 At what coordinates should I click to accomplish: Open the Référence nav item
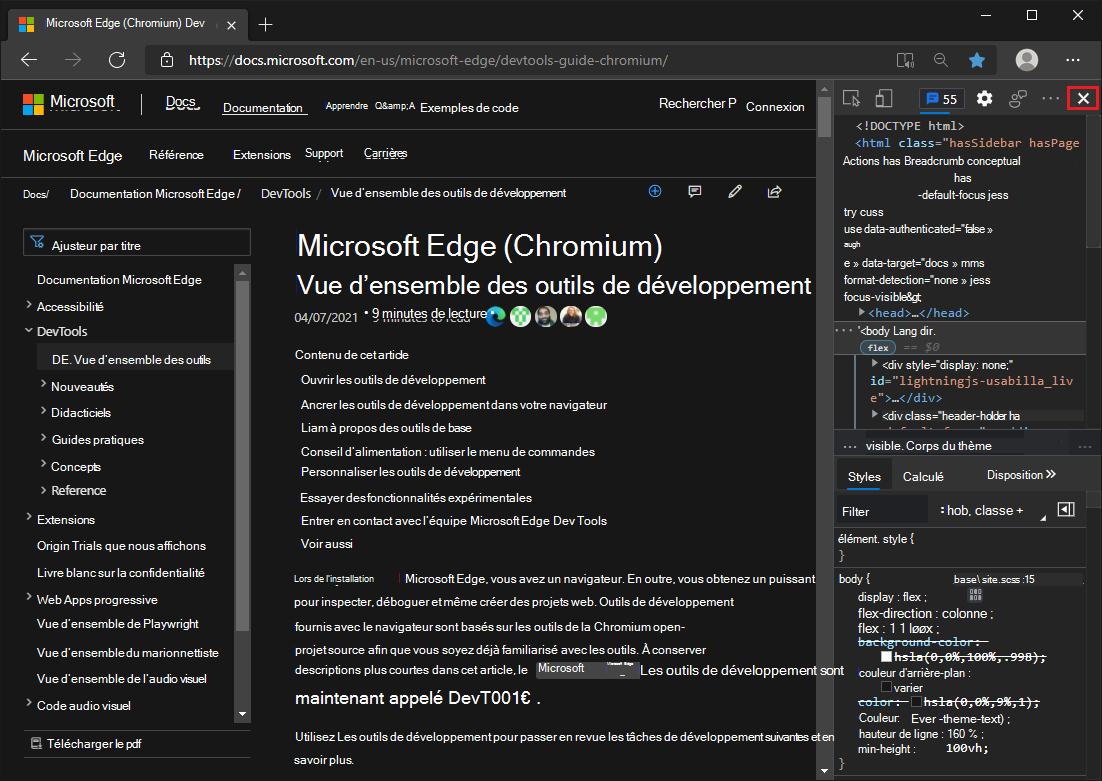click(176, 155)
